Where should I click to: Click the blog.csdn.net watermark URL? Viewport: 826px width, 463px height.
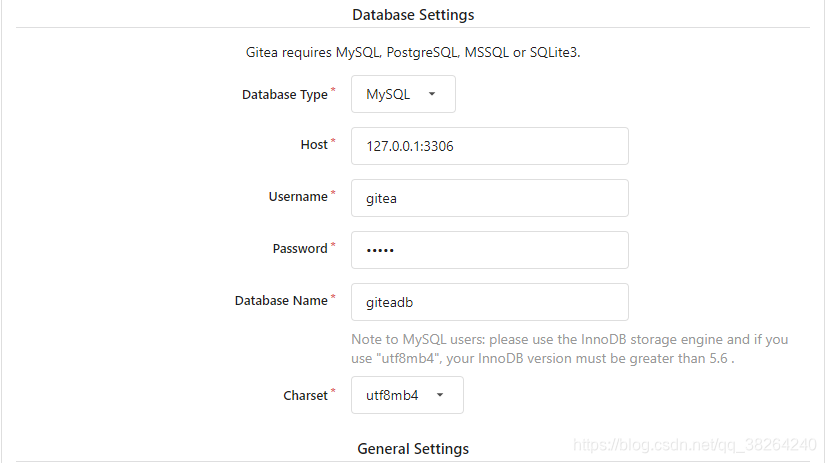(695, 445)
